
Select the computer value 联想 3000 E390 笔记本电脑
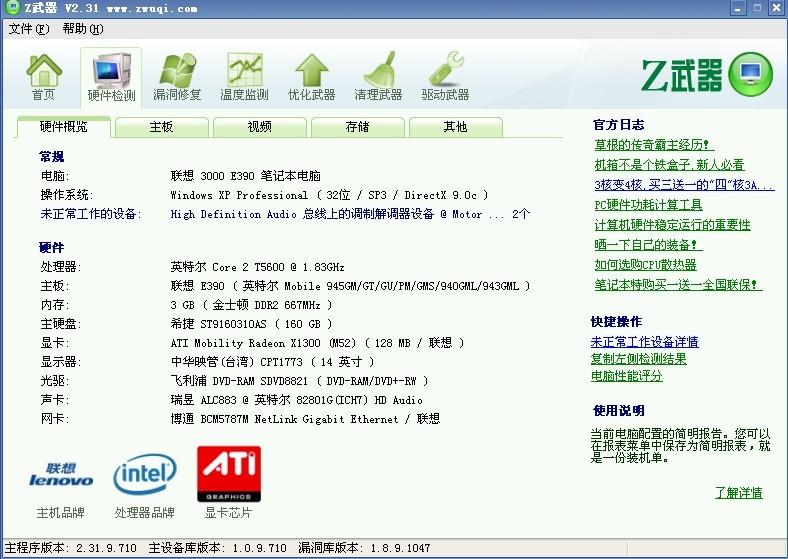coord(246,176)
